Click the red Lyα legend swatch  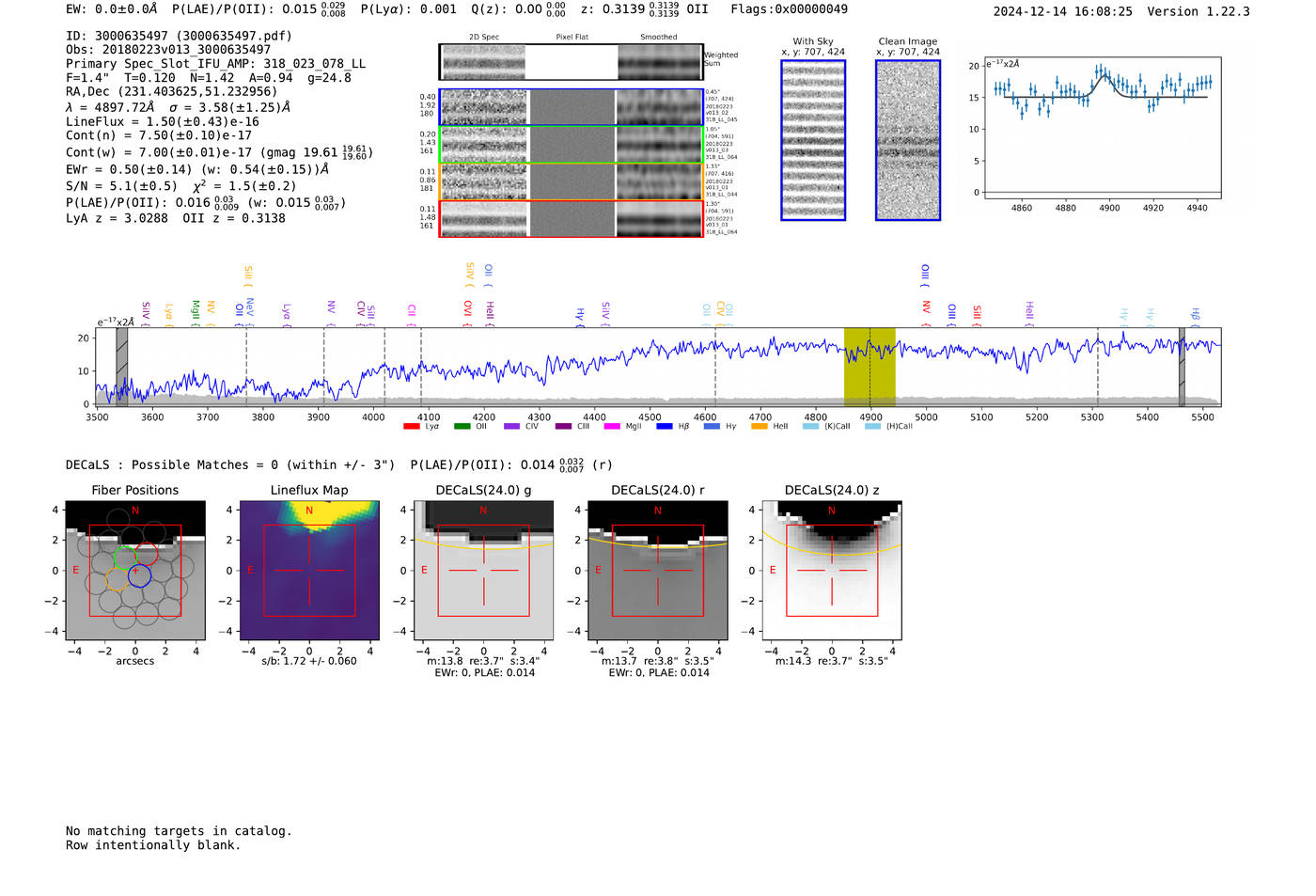tap(411, 426)
